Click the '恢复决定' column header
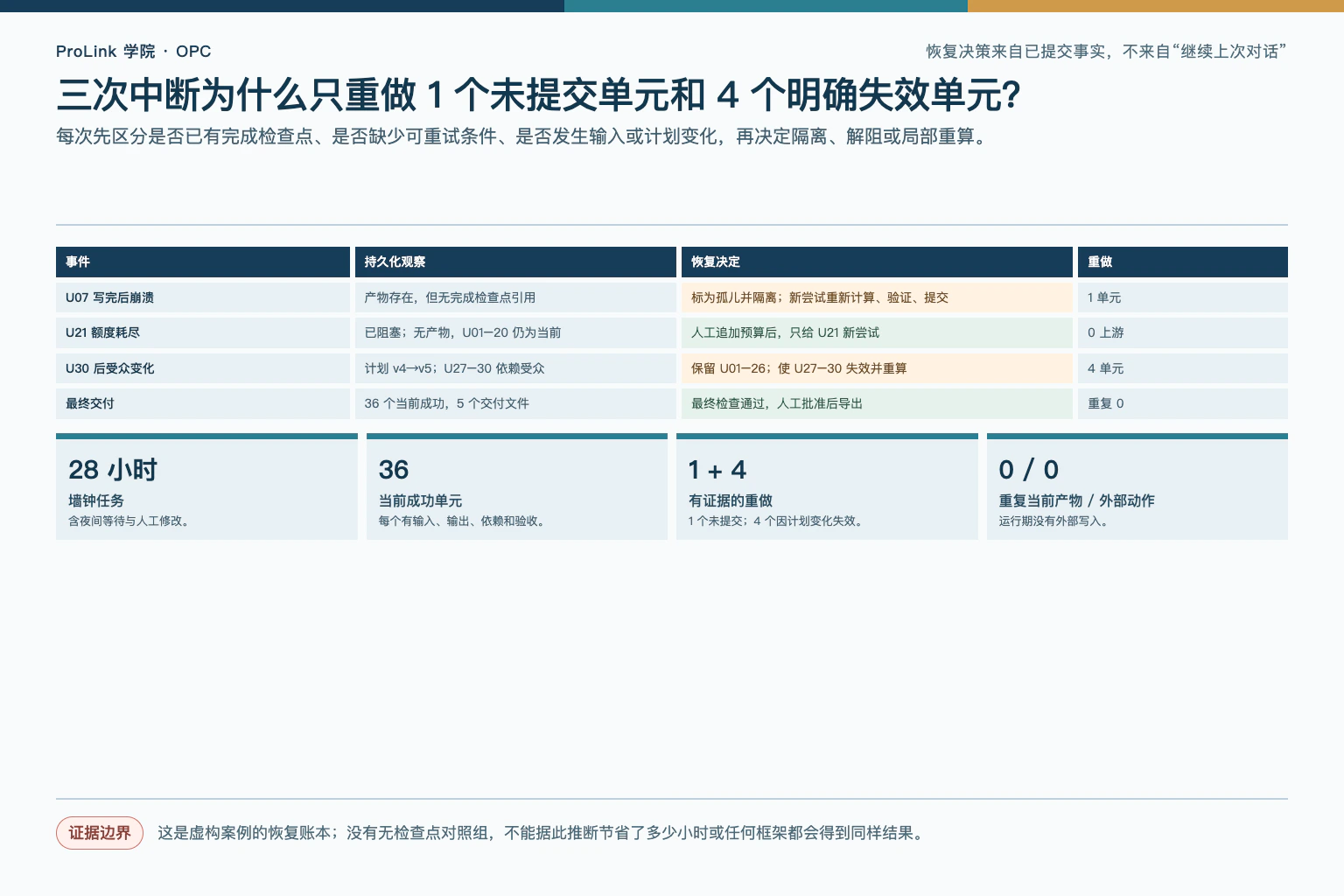The height and width of the screenshot is (896, 1344). pos(877,262)
